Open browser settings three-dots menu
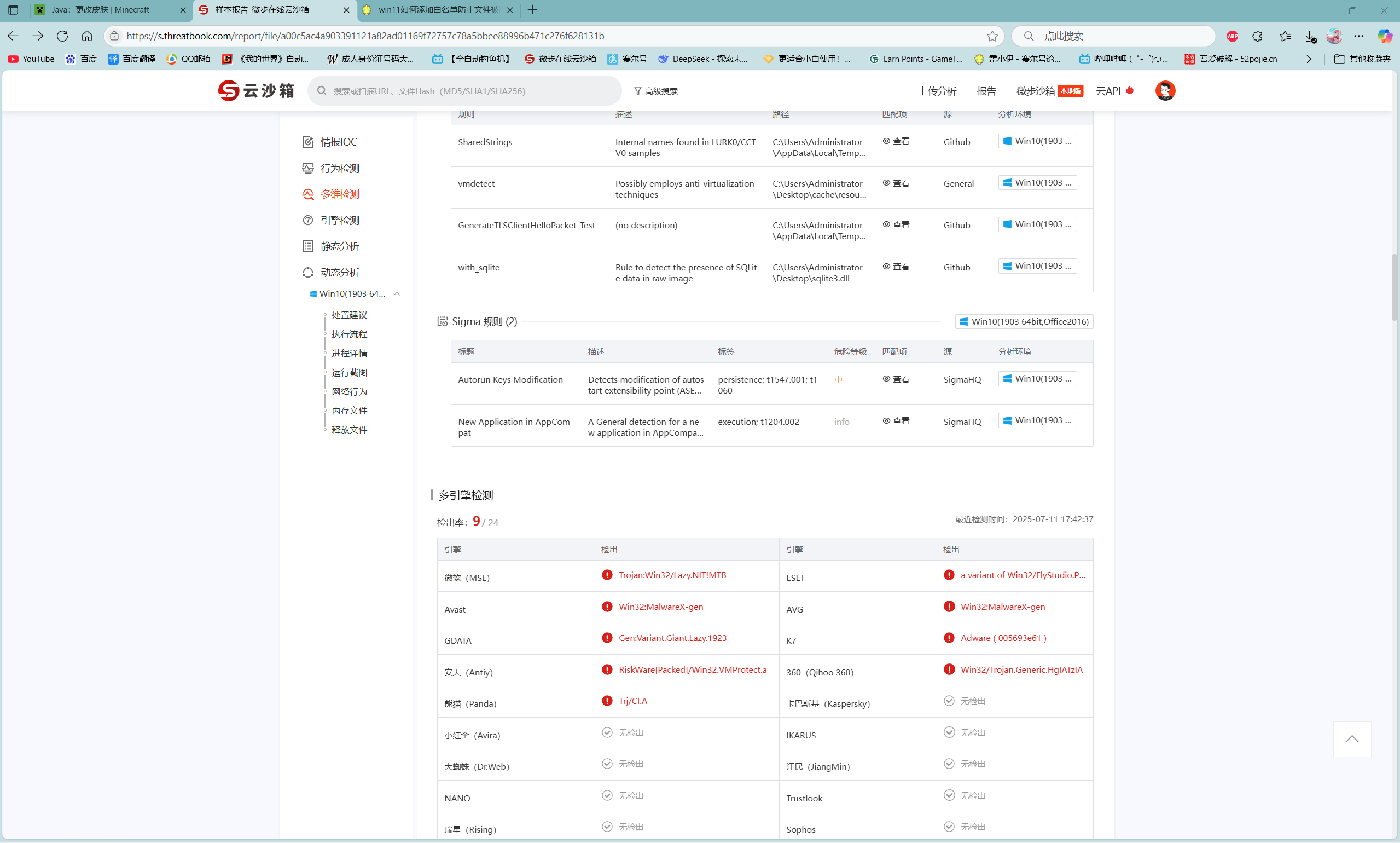Image resolution: width=1400 pixels, height=843 pixels. (1358, 36)
